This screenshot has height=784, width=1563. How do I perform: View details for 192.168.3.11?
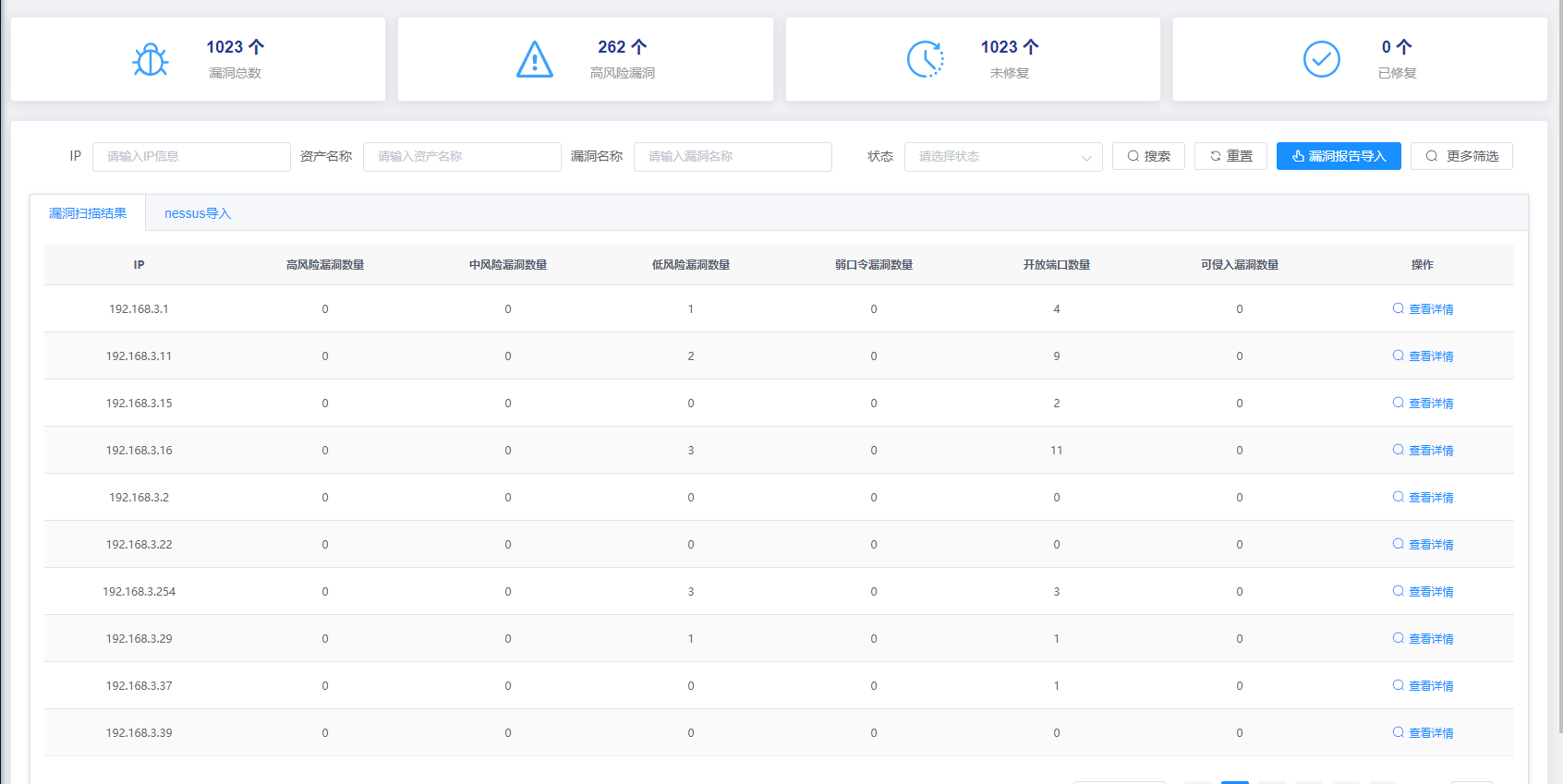click(x=1423, y=356)
